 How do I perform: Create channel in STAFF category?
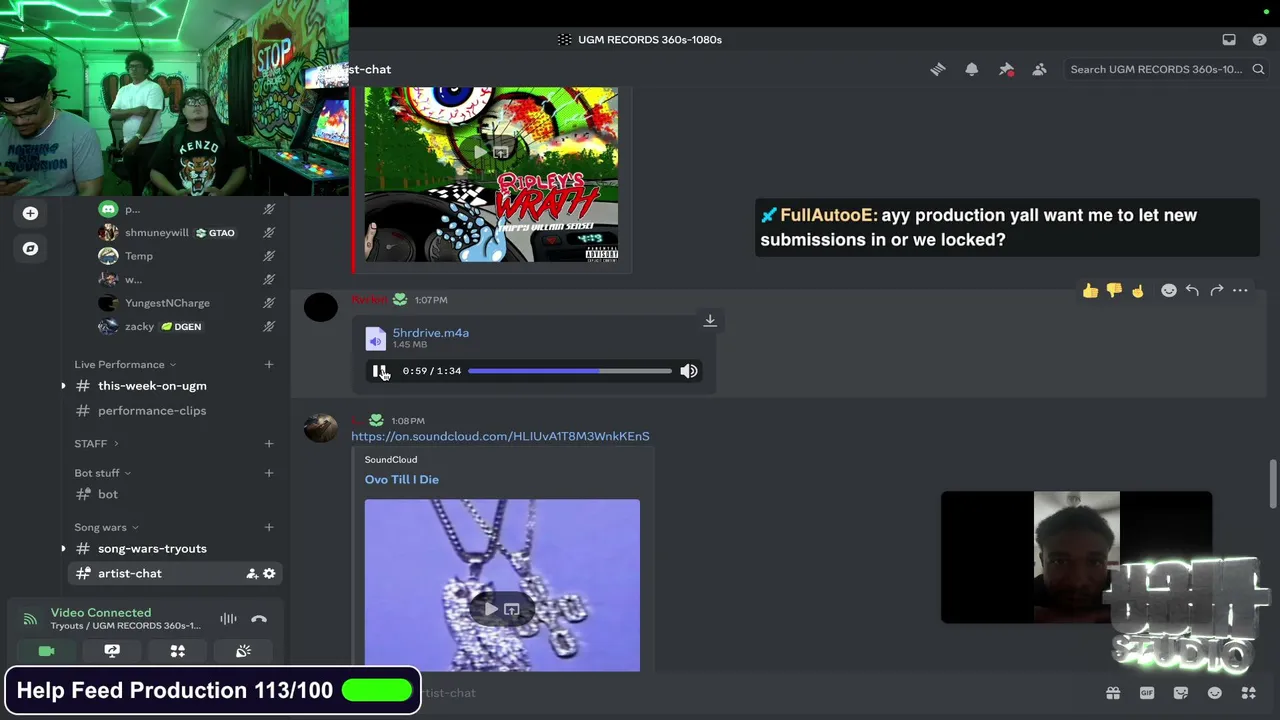coord(268,444)
